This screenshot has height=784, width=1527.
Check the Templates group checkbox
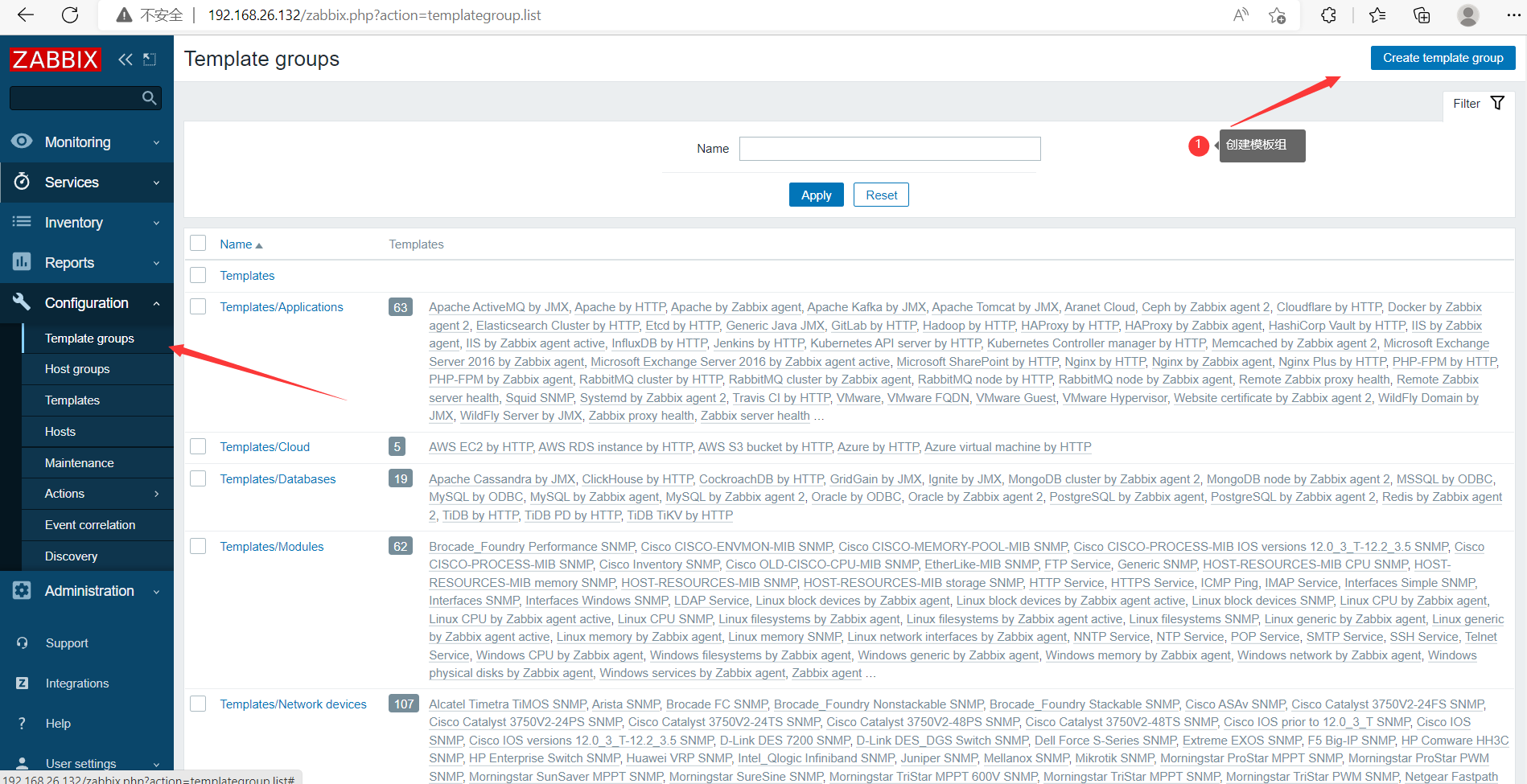198,275
